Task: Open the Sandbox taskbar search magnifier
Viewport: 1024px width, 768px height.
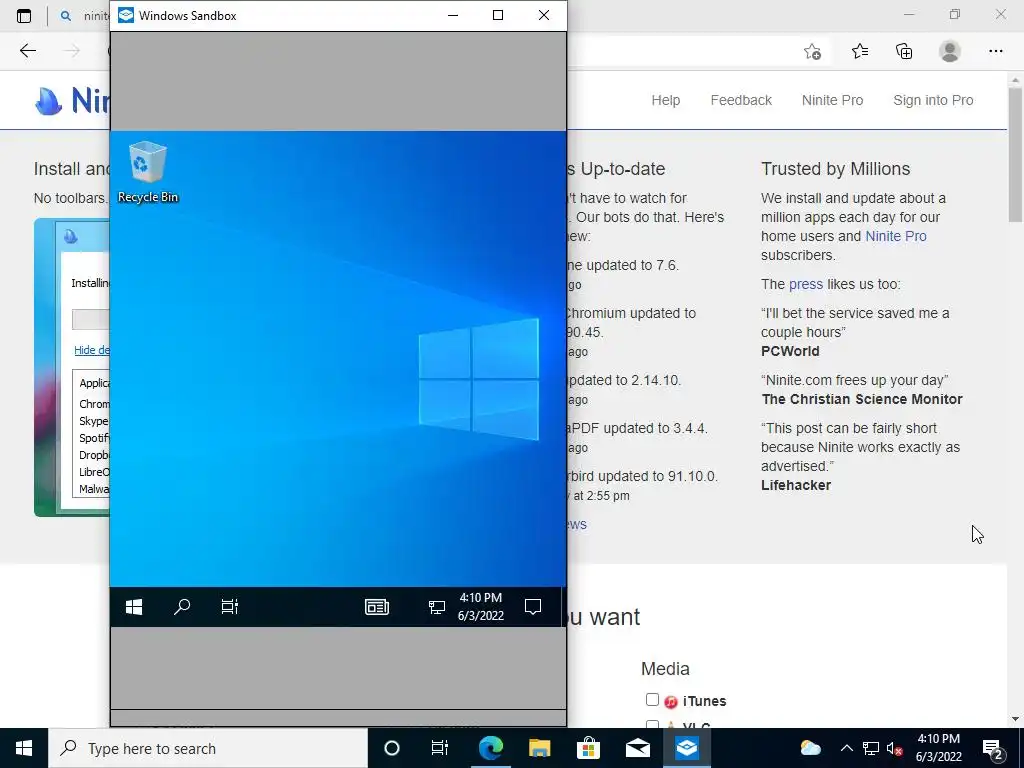Action: click(x=182, y=607)
